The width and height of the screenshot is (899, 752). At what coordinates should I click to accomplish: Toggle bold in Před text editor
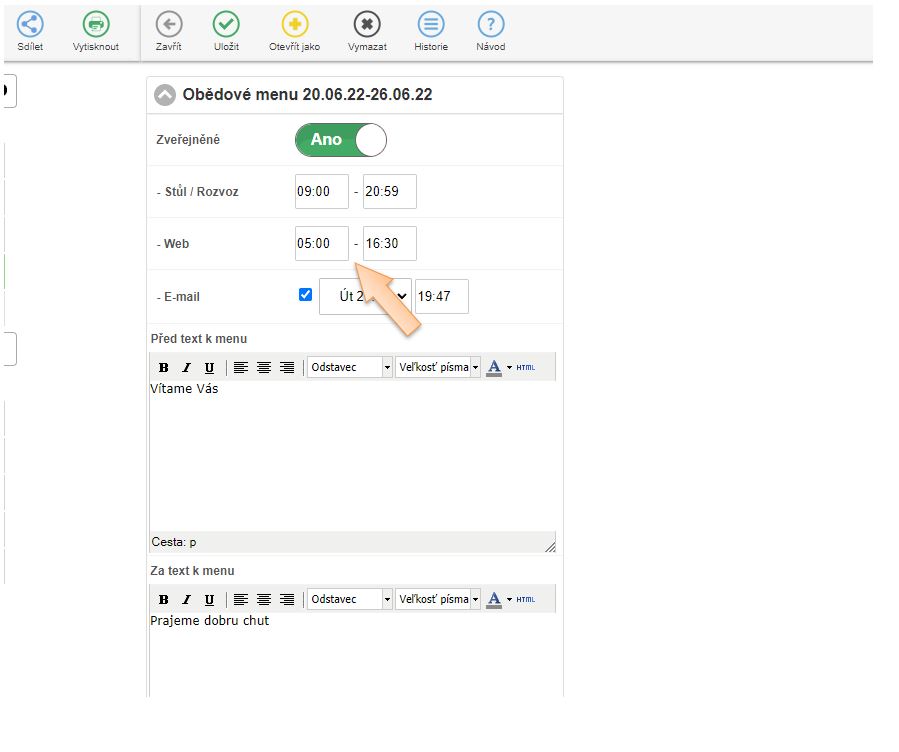click(163, 368)
